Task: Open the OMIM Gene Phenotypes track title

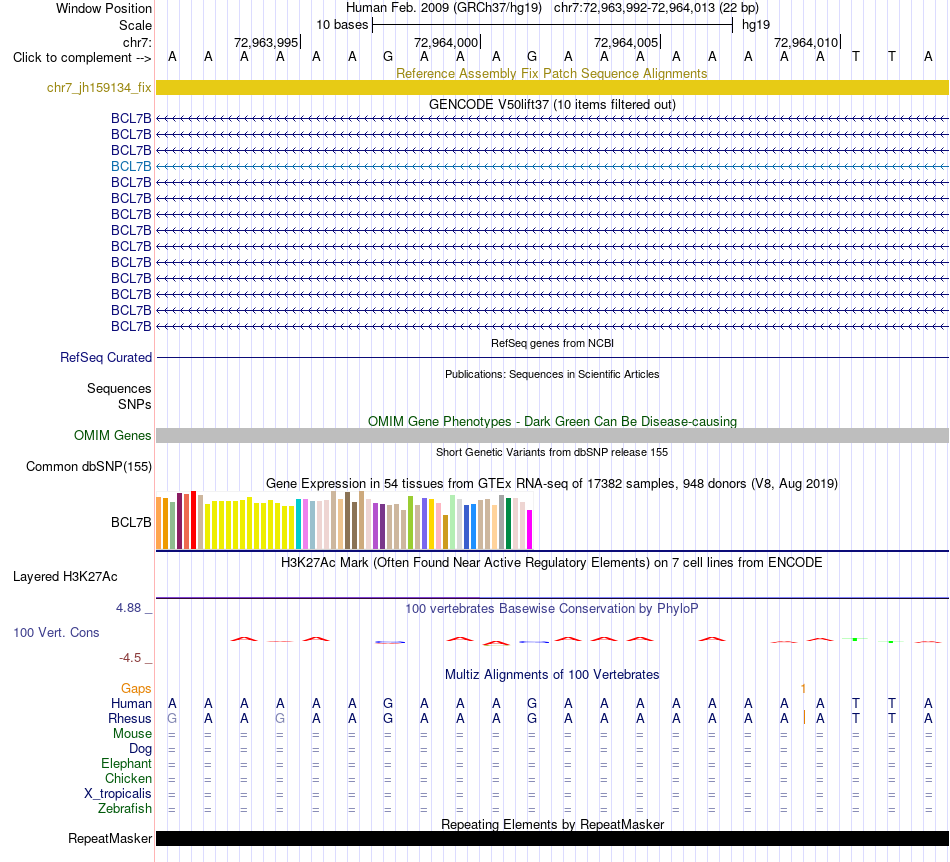Action: [x=552, y=421]
